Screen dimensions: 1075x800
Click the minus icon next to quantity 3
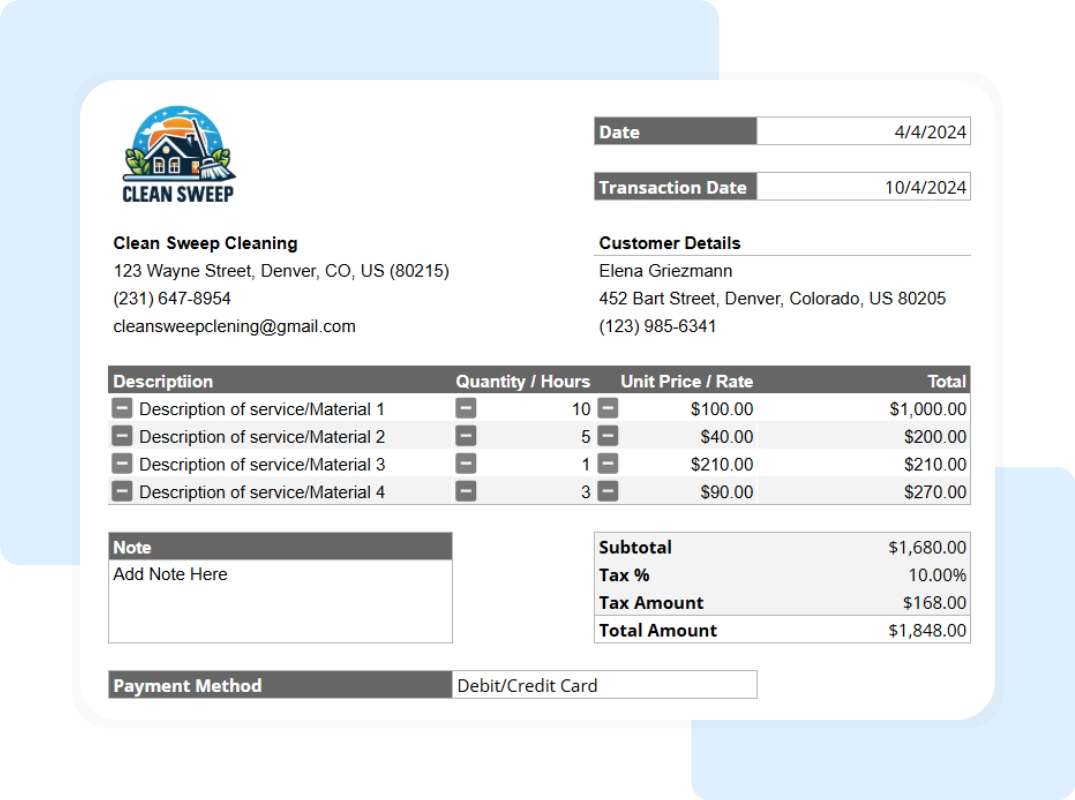click(464, 491)
